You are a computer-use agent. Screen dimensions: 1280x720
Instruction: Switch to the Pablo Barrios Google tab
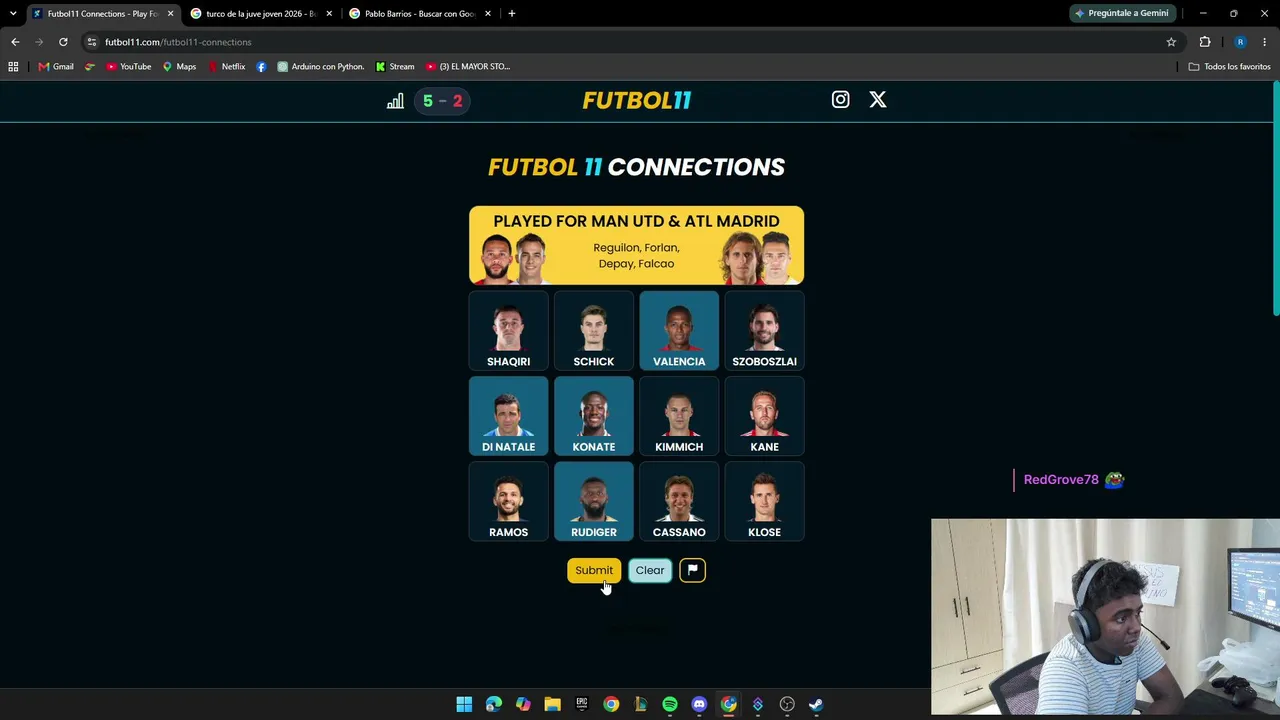pos(419,14)
